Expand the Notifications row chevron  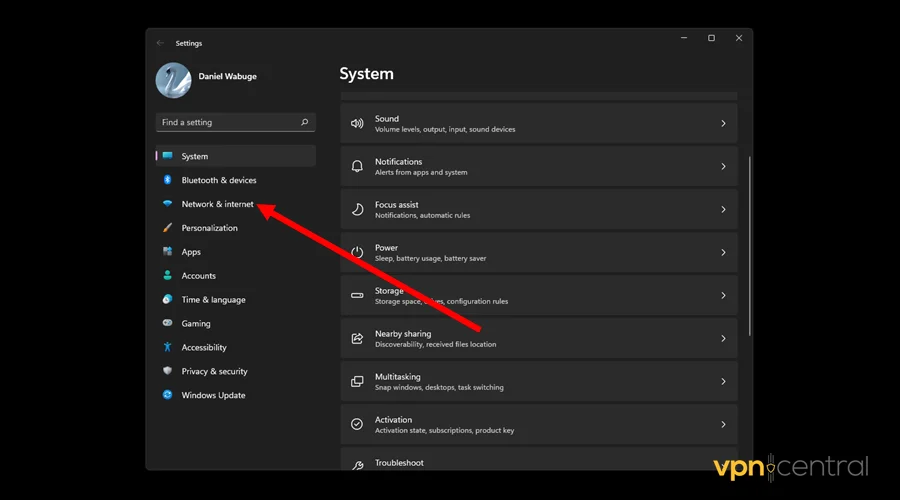723,166
